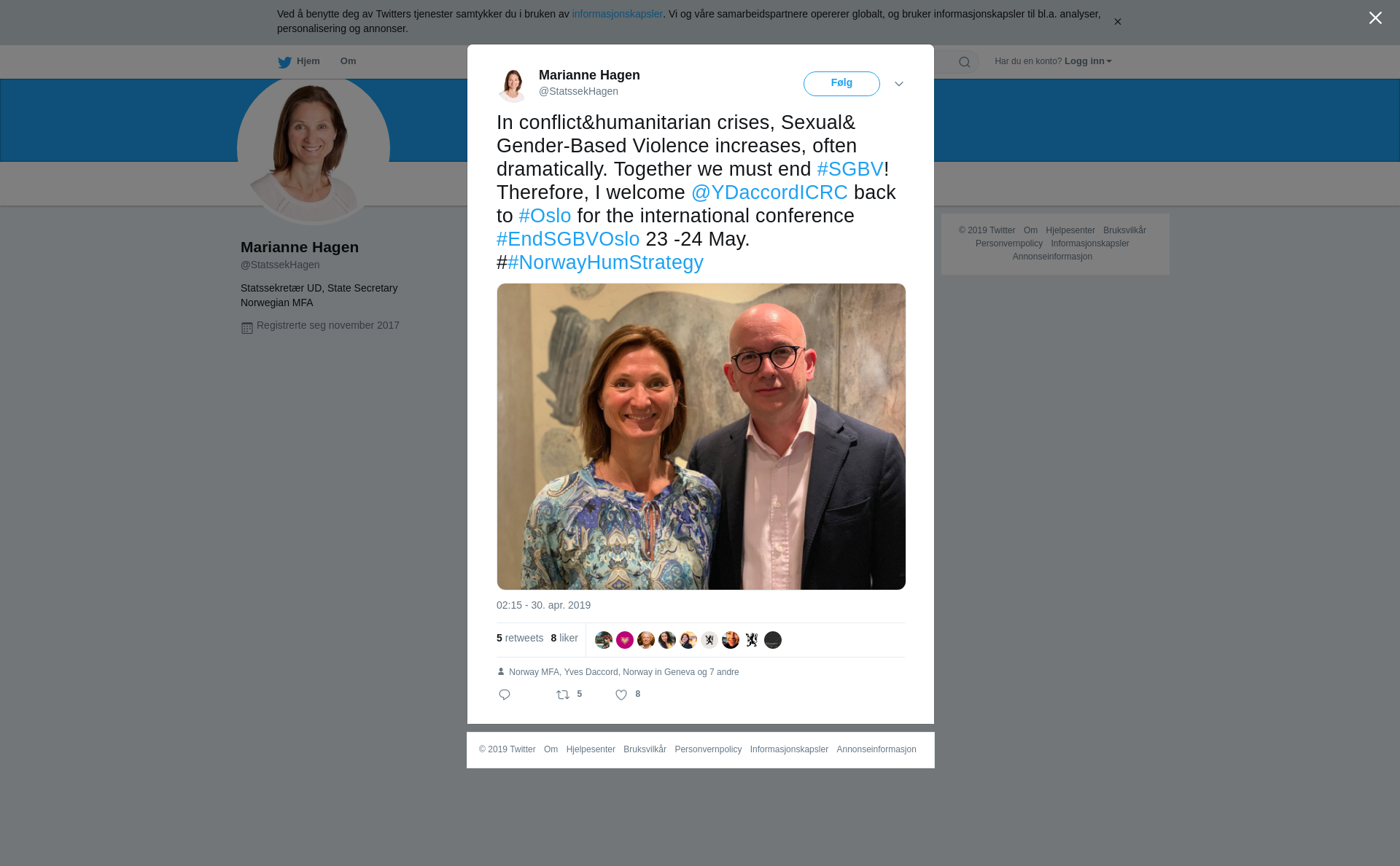Screen dimensions: 1400x866
Task: Retweet using the retweet arrows icon
Action: 563,695
